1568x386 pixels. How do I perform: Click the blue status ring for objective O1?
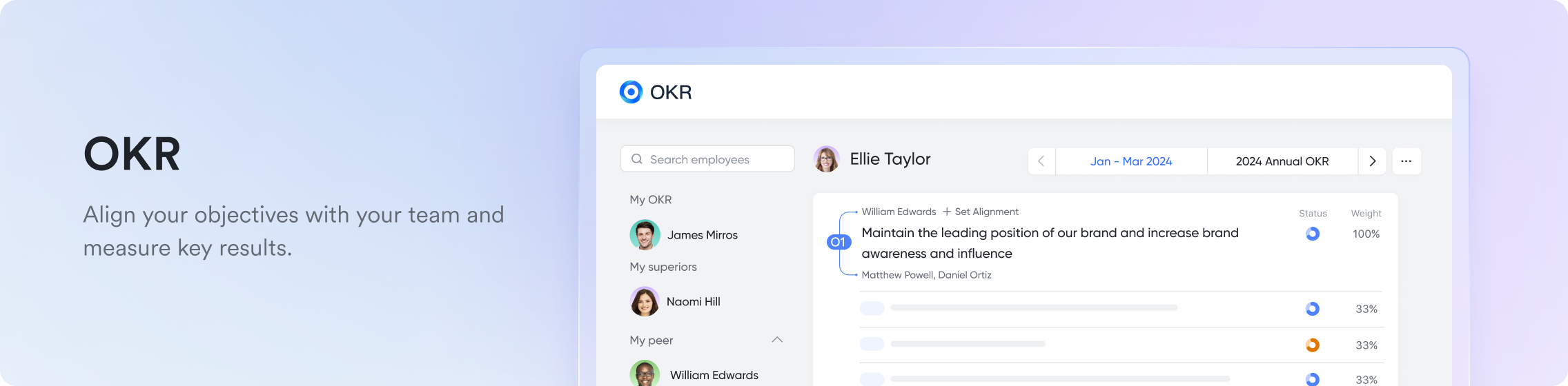[x=1312, y=234]
